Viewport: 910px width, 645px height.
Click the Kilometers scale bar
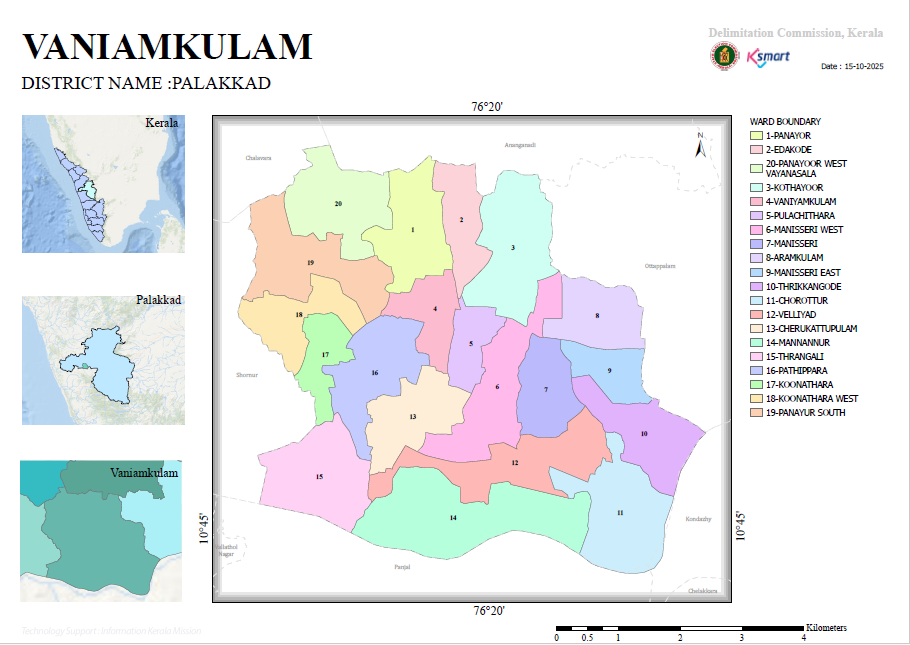pyautogui.click(x=680, y=628)
